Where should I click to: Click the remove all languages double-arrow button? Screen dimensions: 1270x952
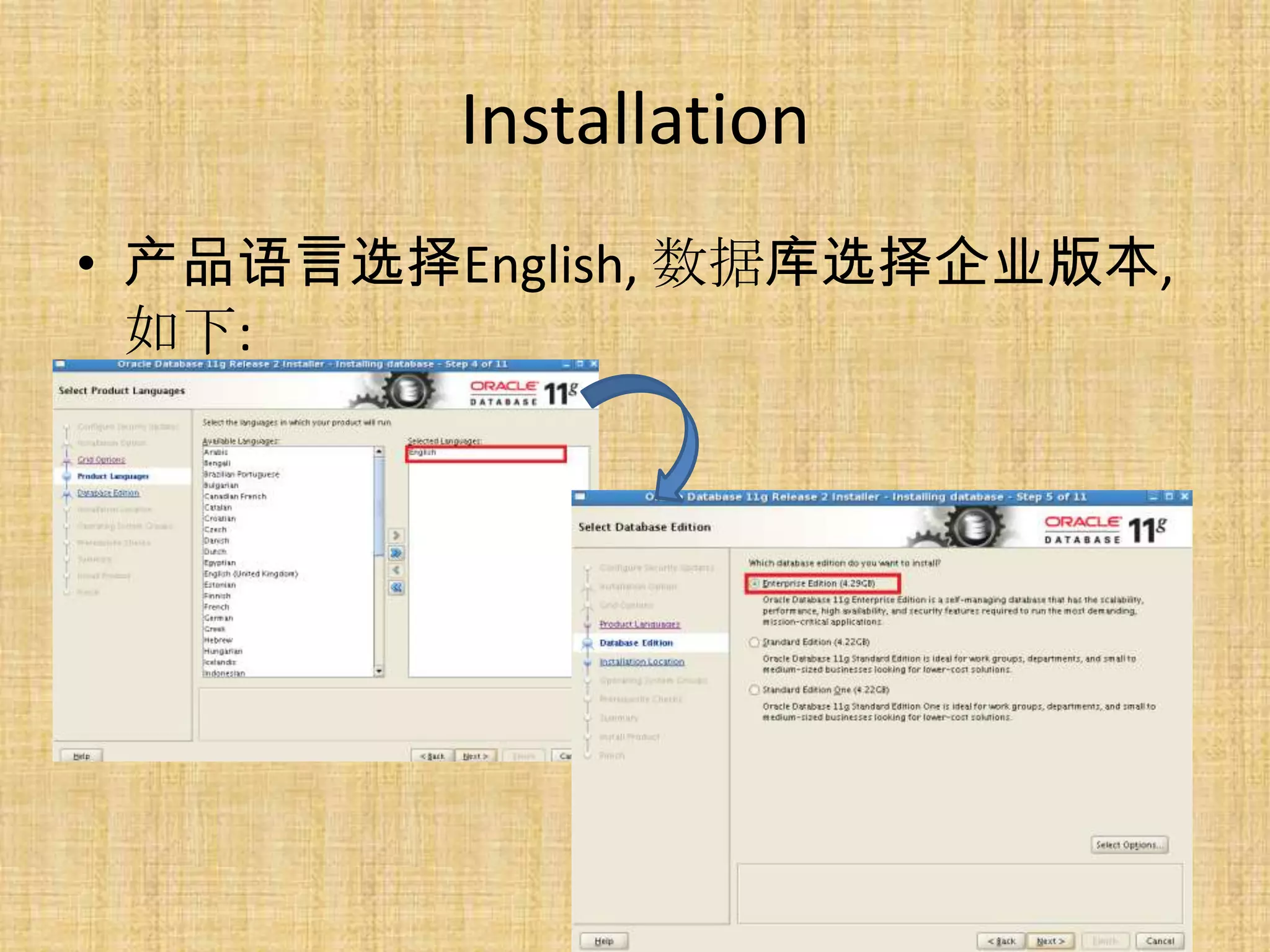pos(396,588)
